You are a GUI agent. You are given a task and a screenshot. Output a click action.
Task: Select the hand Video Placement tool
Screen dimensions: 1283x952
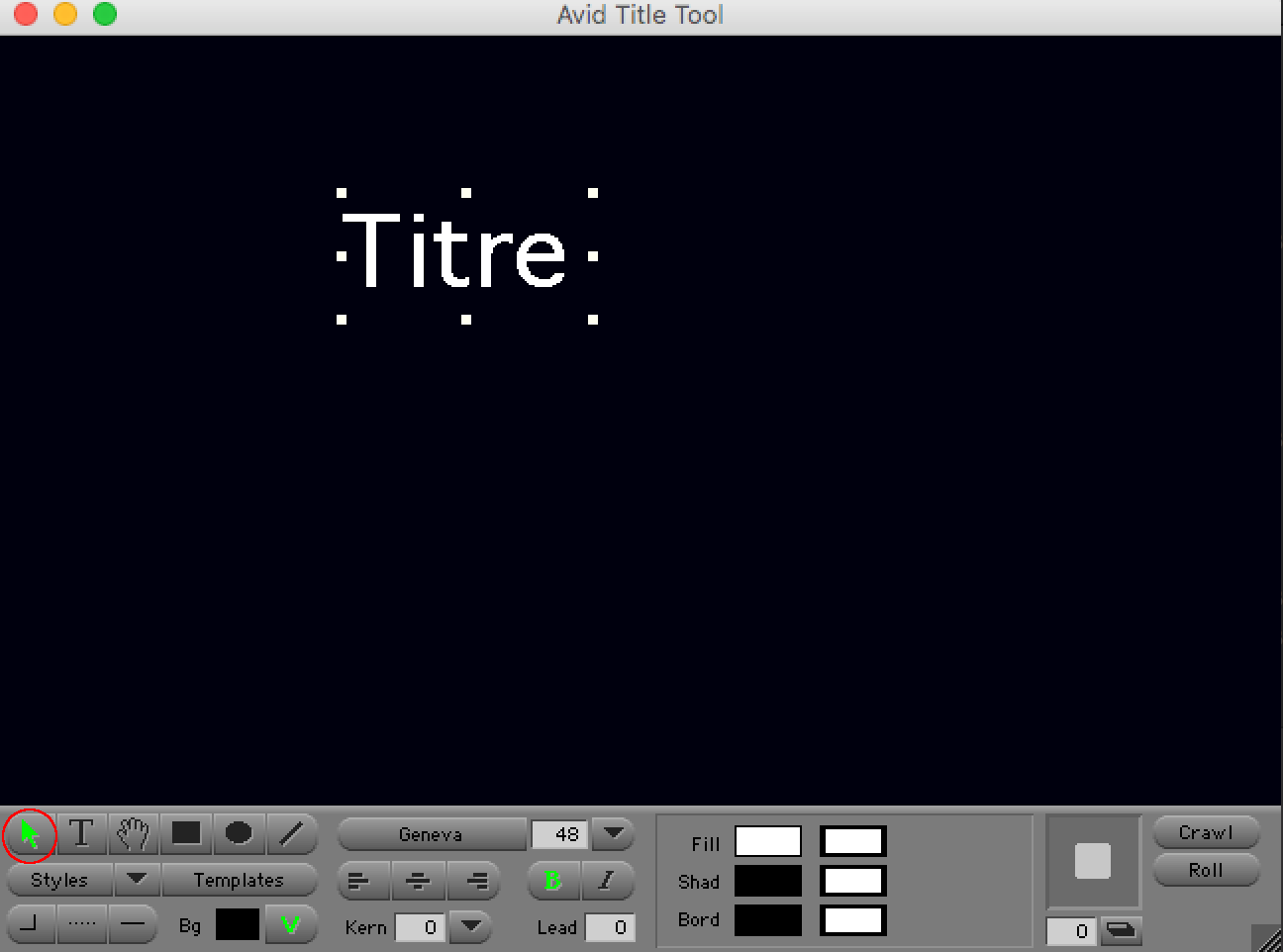coord(133,834)
